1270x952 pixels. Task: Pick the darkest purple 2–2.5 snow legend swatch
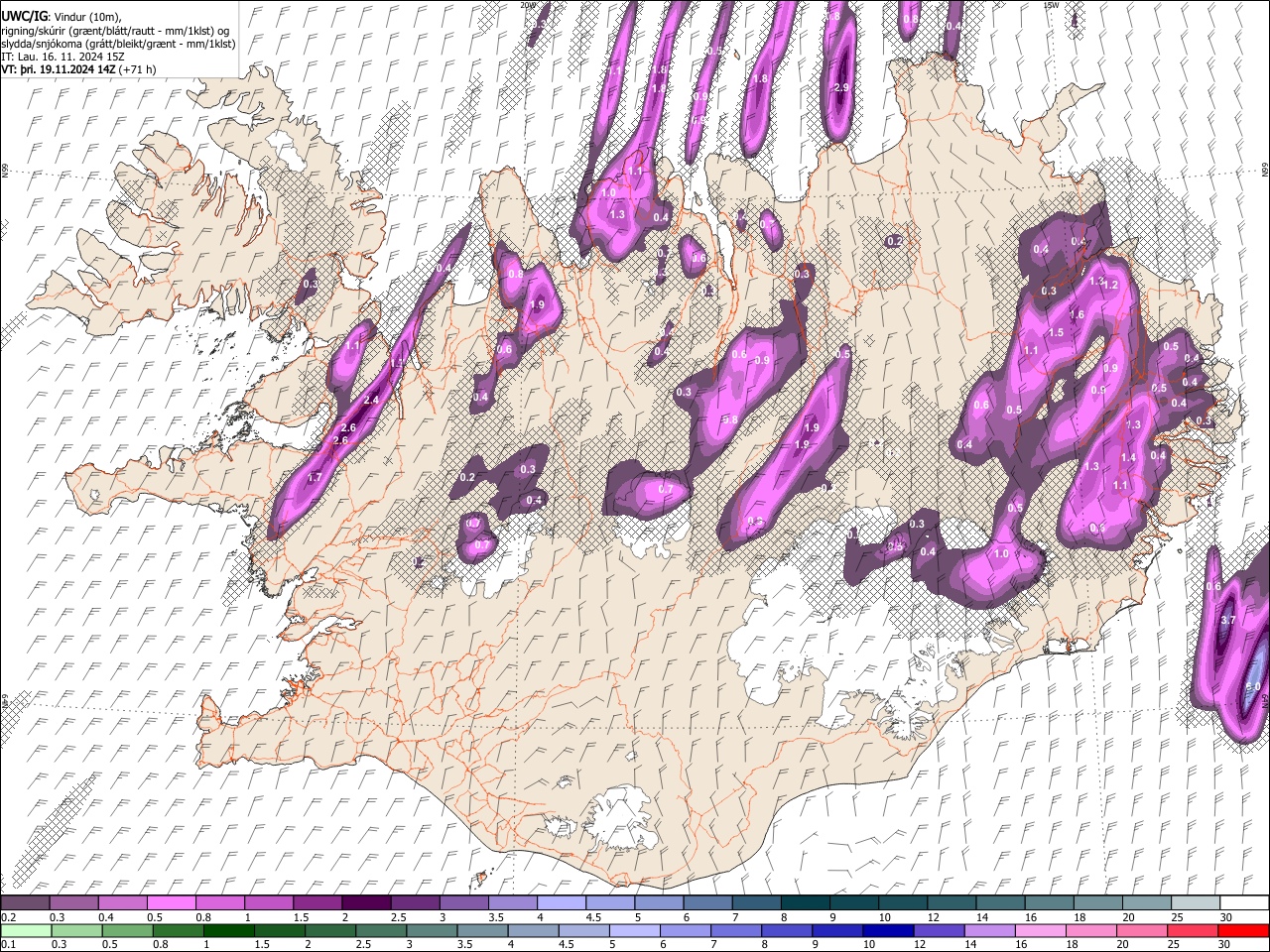click(x=367, y=902)
